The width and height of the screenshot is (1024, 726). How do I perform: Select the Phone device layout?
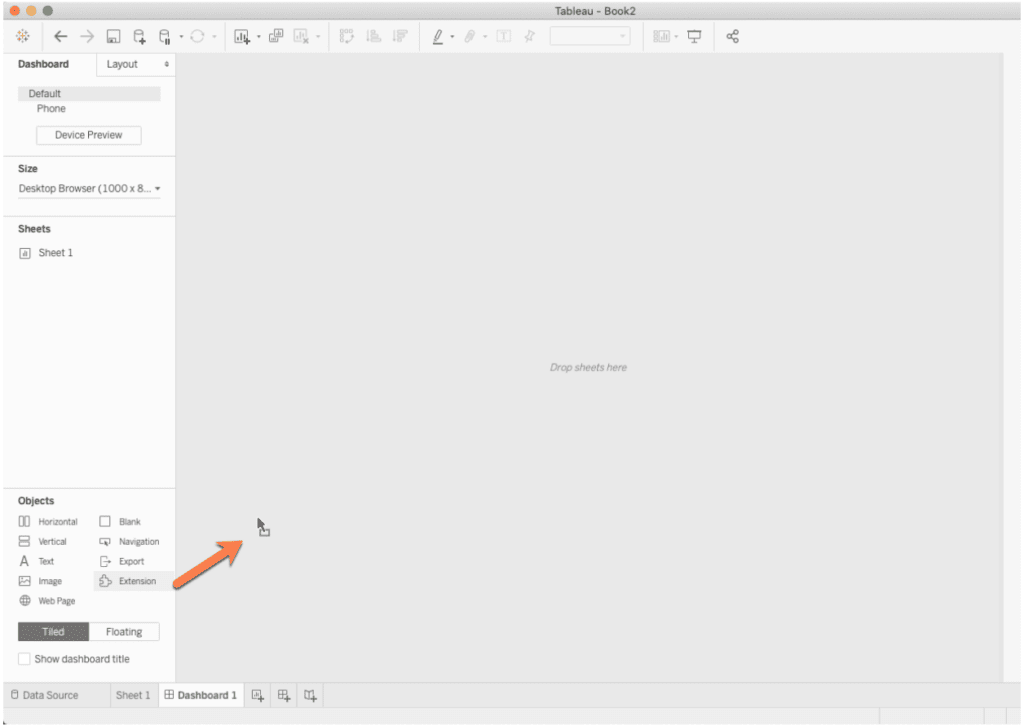pyautogui.click(x=51, y=109)
